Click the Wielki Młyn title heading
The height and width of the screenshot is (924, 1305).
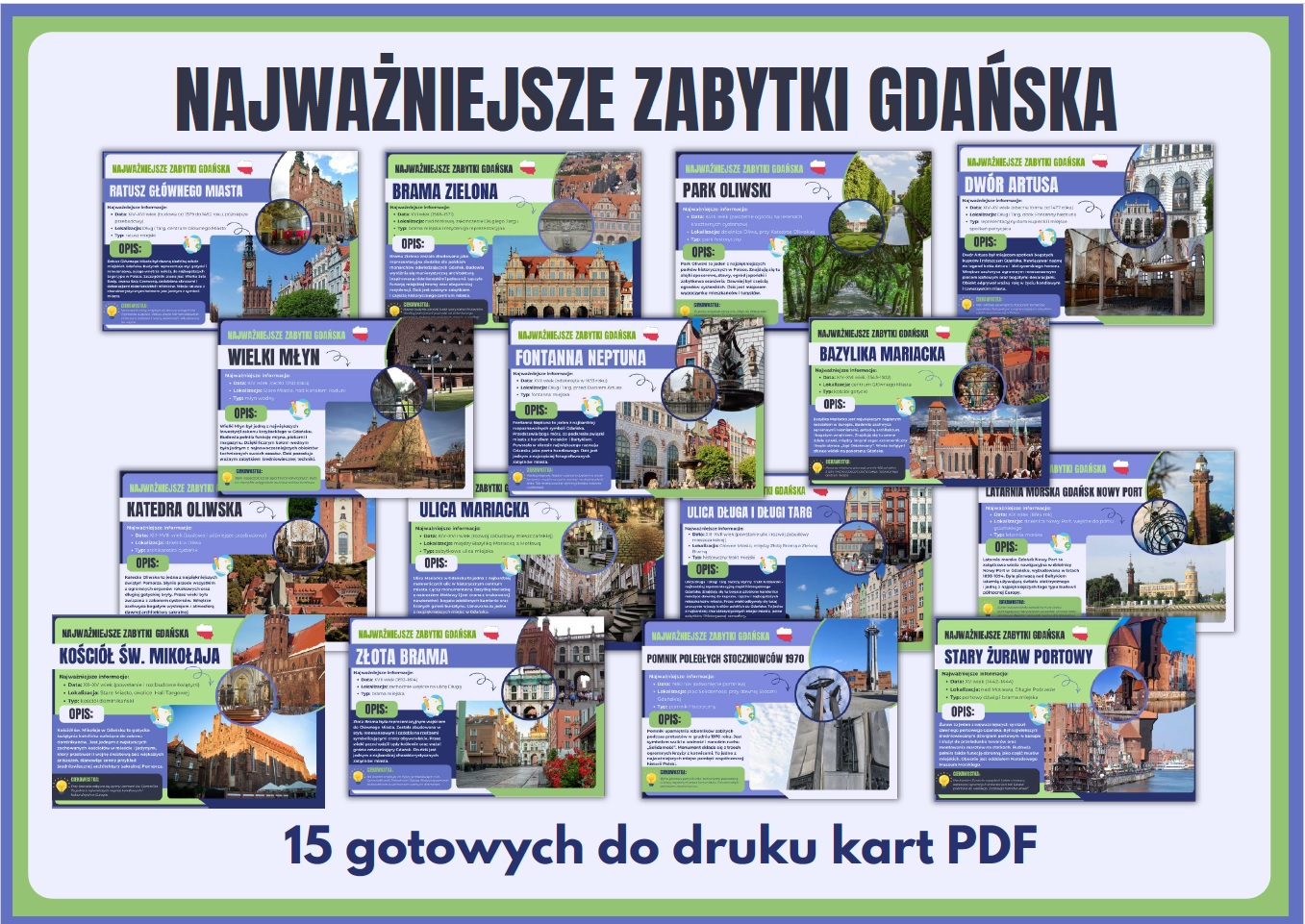[274, 357]
